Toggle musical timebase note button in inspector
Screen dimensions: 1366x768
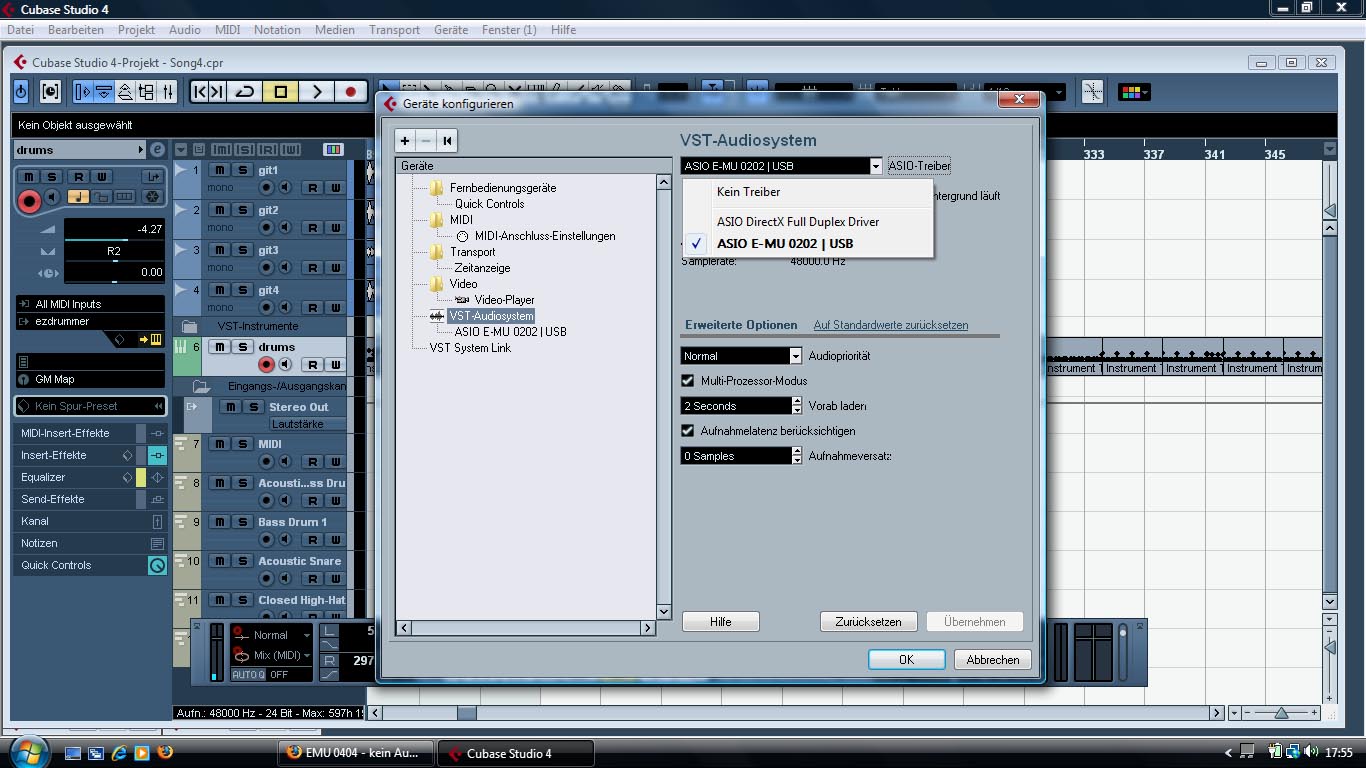click(x=79, y=197)
